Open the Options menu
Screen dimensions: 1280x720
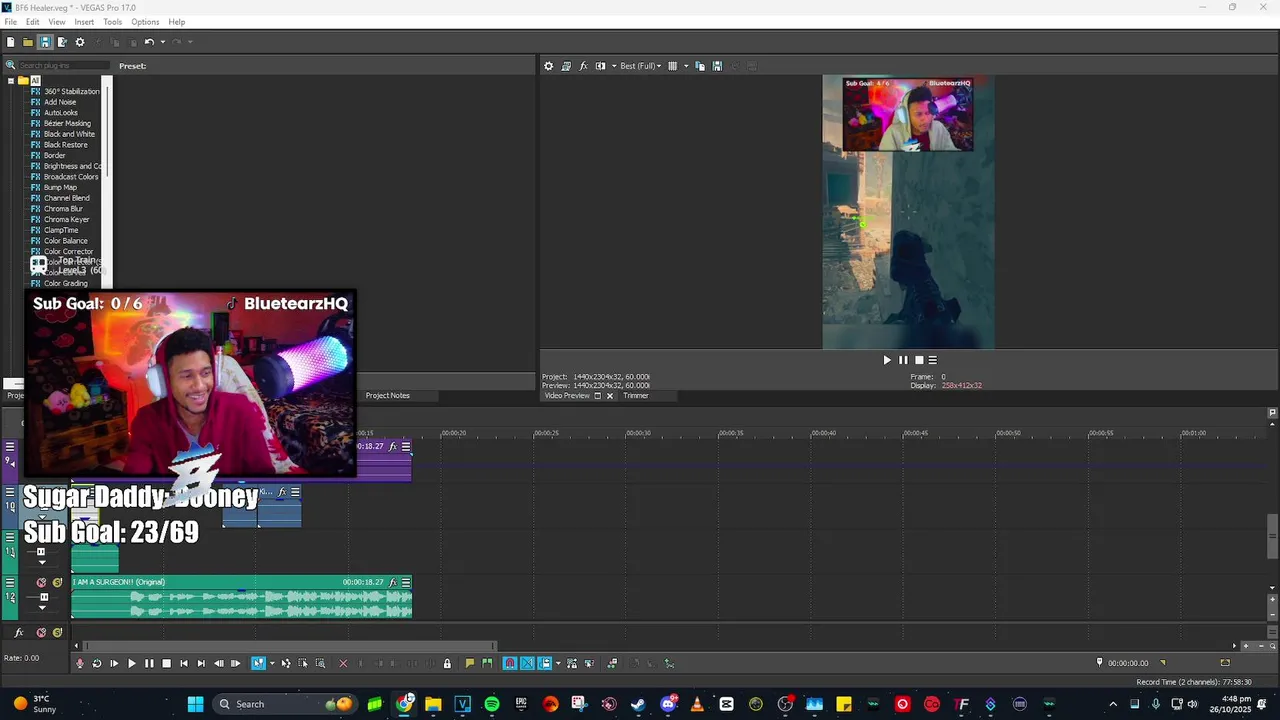click(x=145, y=22)
